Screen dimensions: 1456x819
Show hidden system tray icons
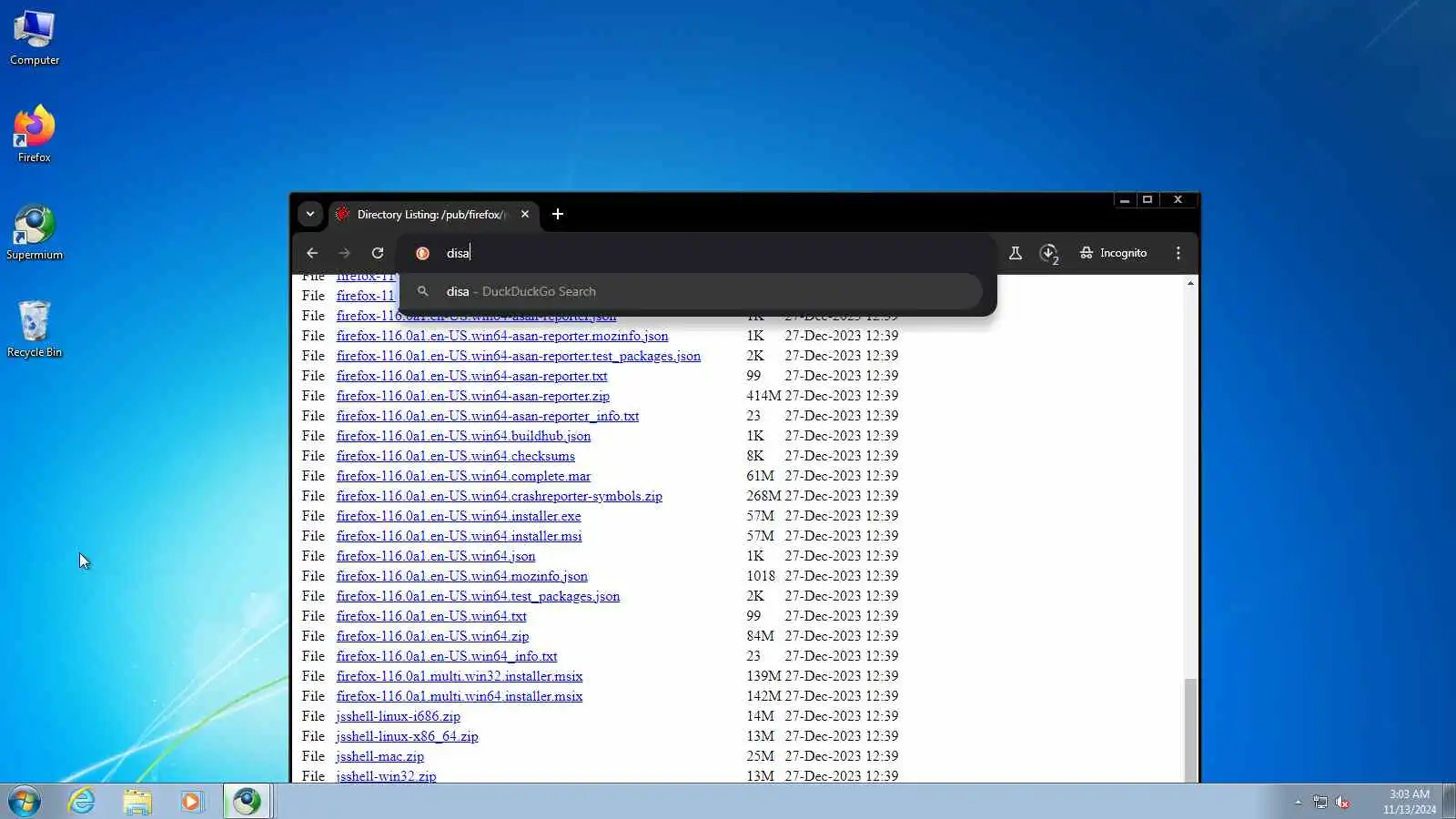pos(1299,802)
